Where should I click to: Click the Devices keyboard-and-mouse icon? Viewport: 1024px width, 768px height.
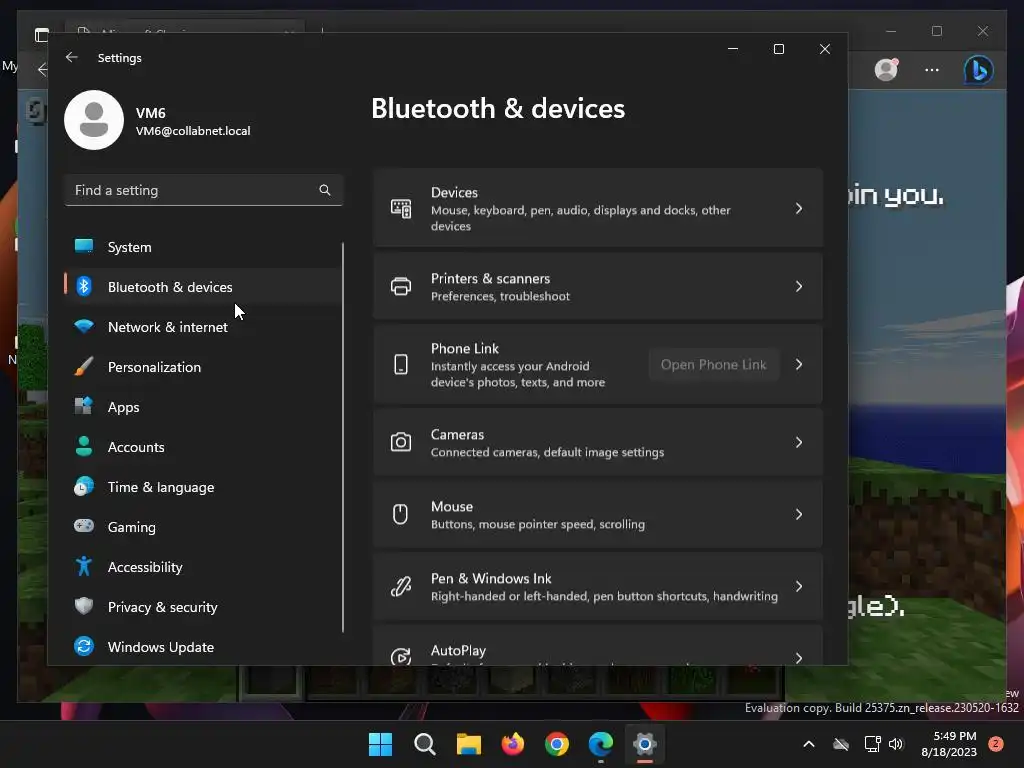[x=401, y=208]
